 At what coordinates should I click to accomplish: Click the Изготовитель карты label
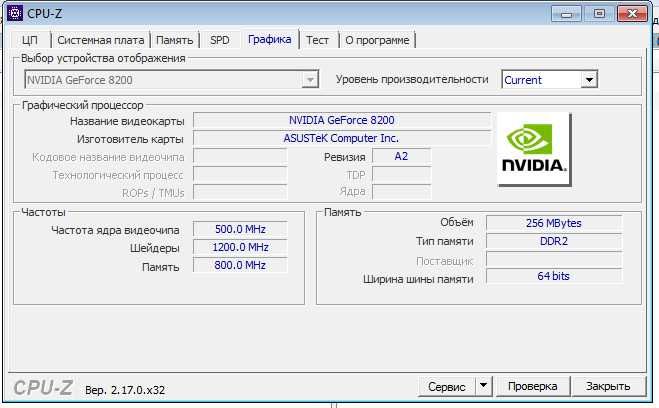pyautogui.click(x=130, y=139)
